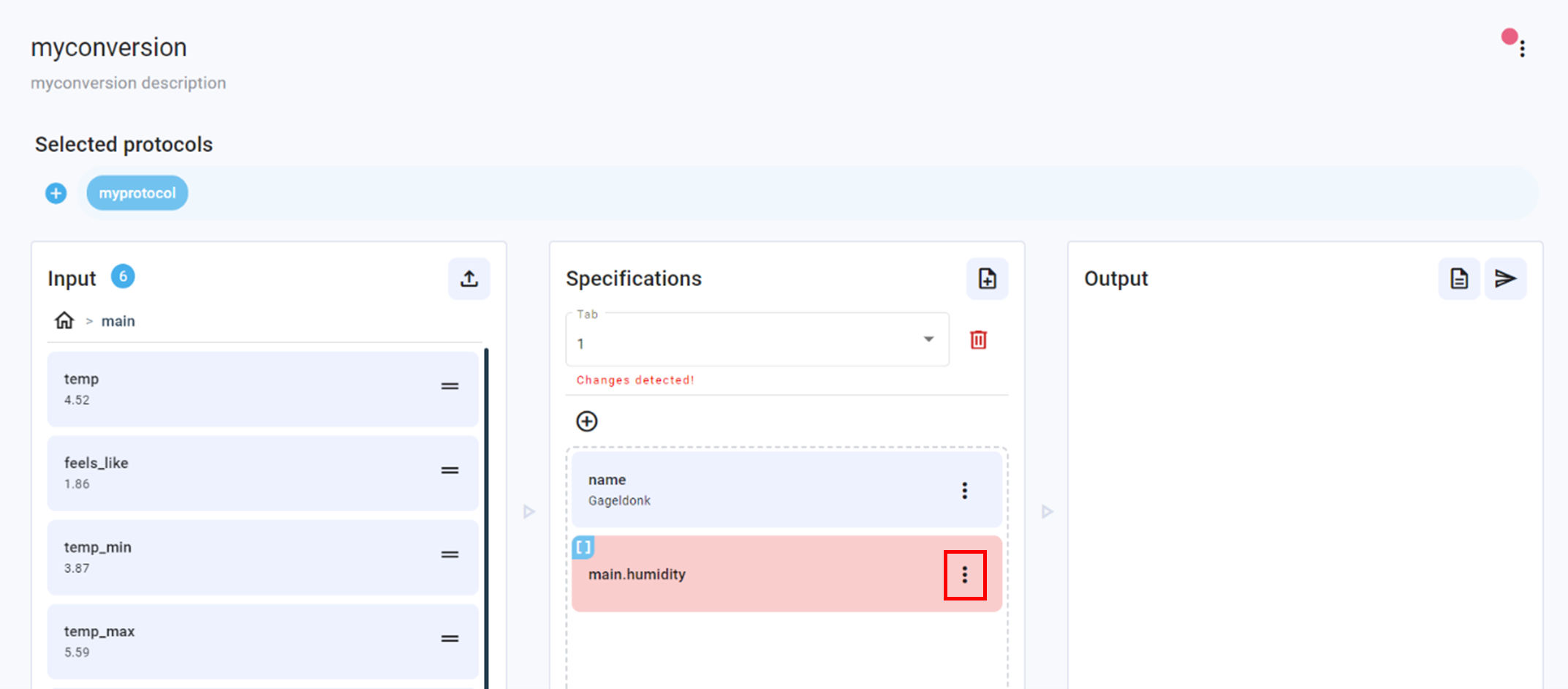This screenshot has width=1568, height=689.
Task: Click the main breadcrumb item
Action: [x=118, y=320]
